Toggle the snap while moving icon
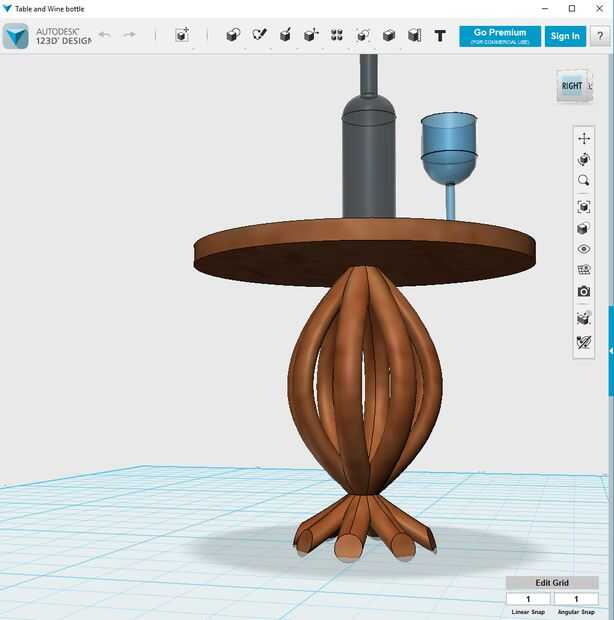 [584, 318]
